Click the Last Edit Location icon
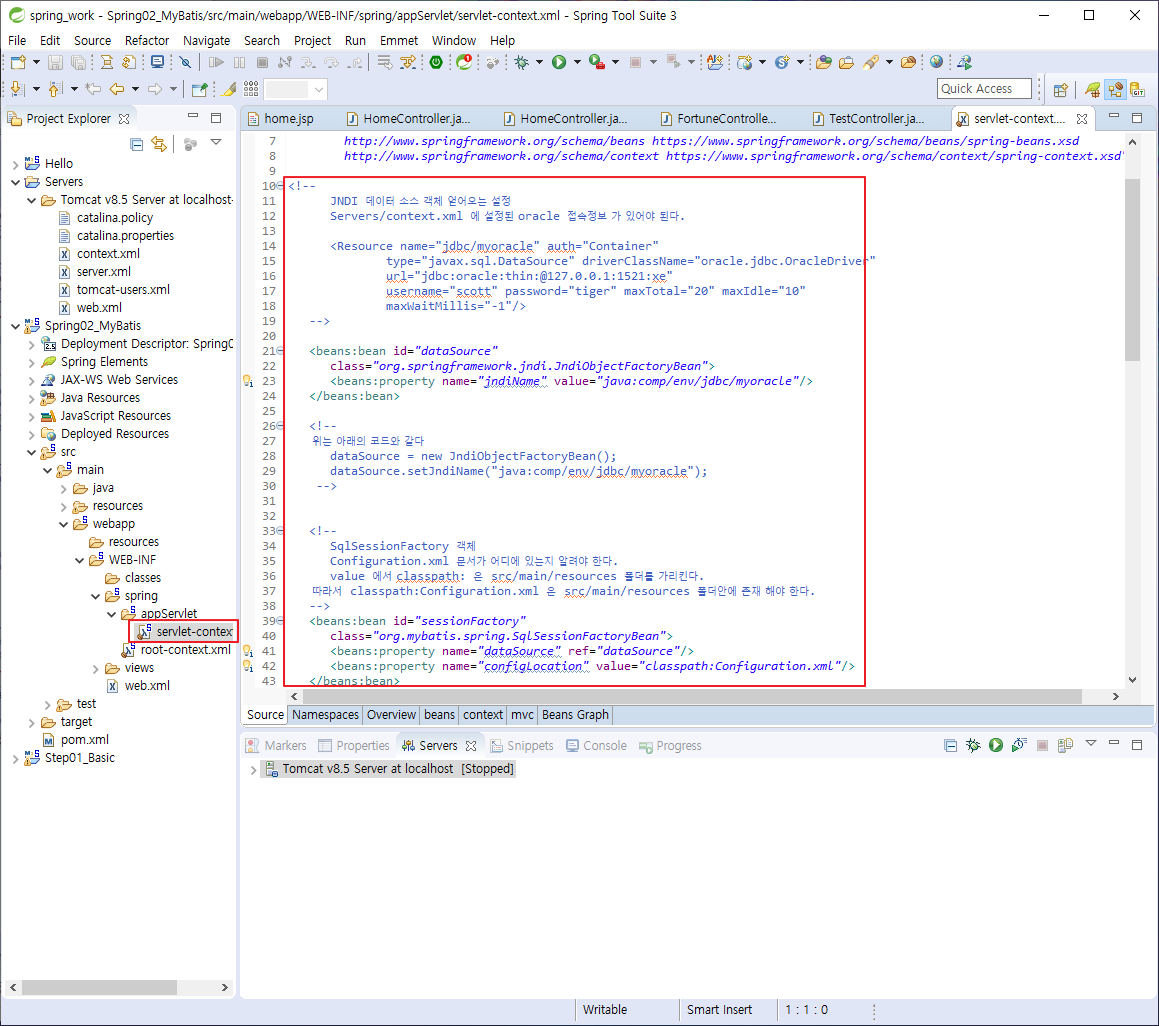The height and width of the screenshot is (1026, 1159). click(x=93, y=89)
